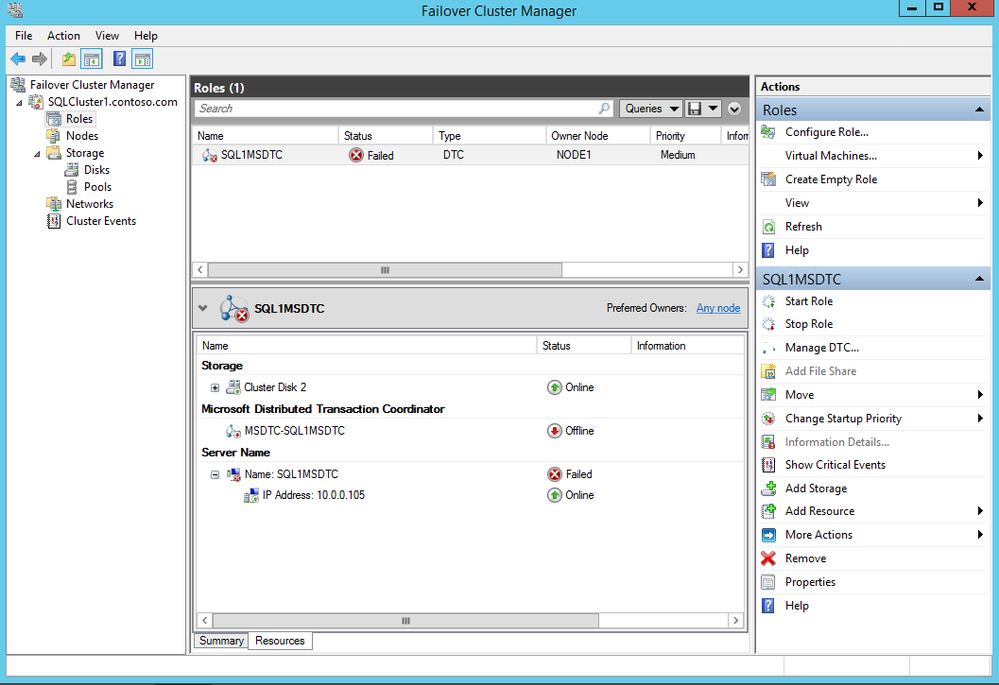Collapse the Roles actions section arrow
Screen dimensions: 999x685
979,110
